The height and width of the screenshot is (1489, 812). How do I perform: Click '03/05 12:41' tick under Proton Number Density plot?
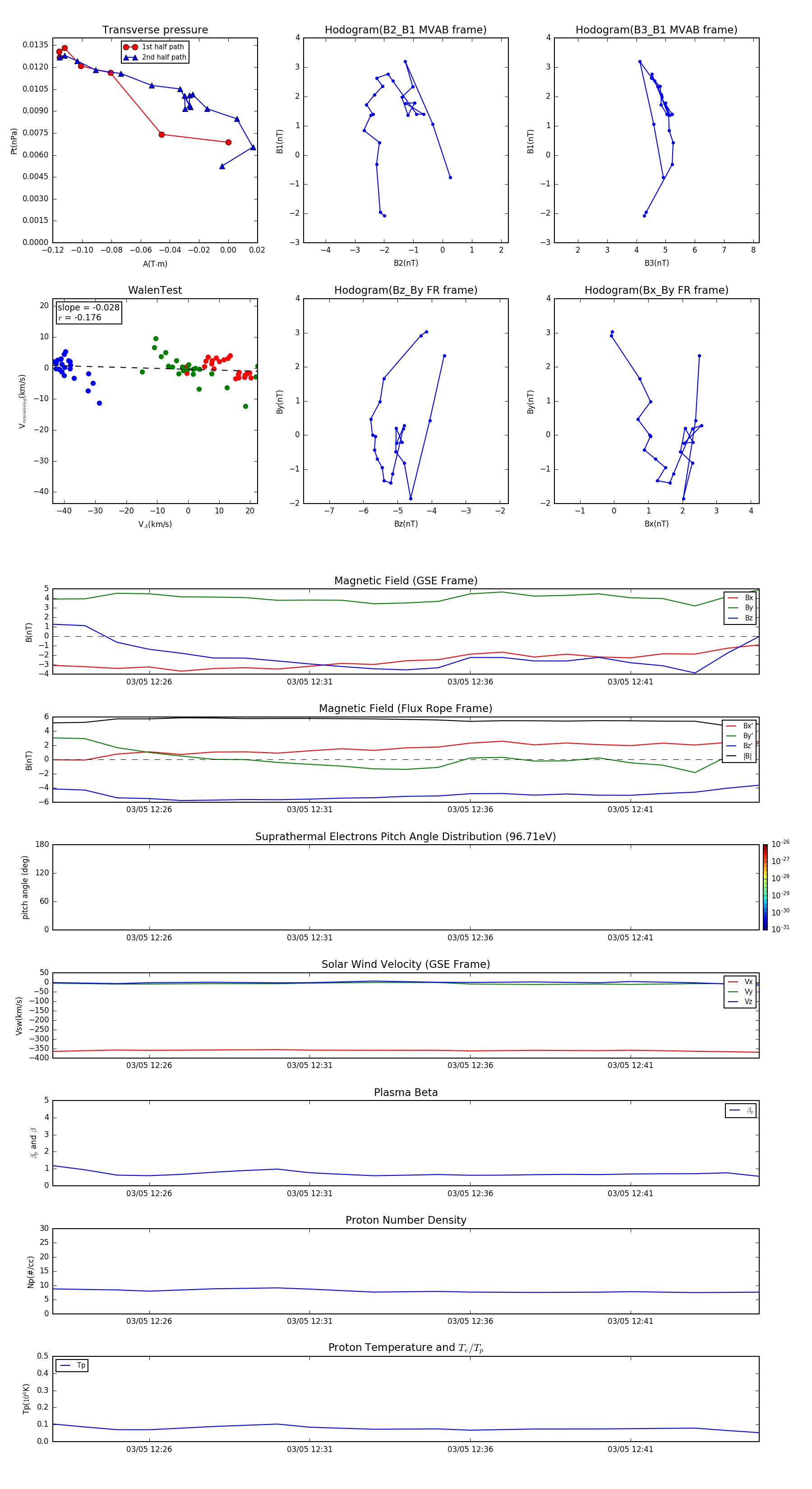(630, 1321)
